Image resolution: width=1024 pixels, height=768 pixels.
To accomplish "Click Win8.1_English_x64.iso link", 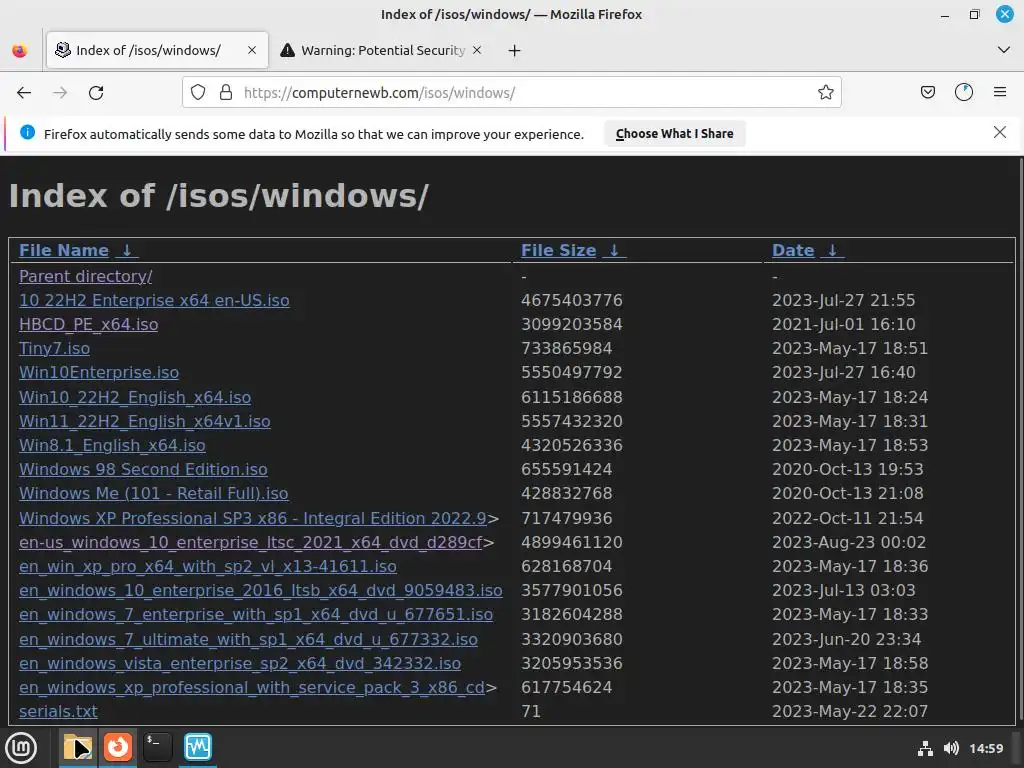I will (x=112, y=445).
